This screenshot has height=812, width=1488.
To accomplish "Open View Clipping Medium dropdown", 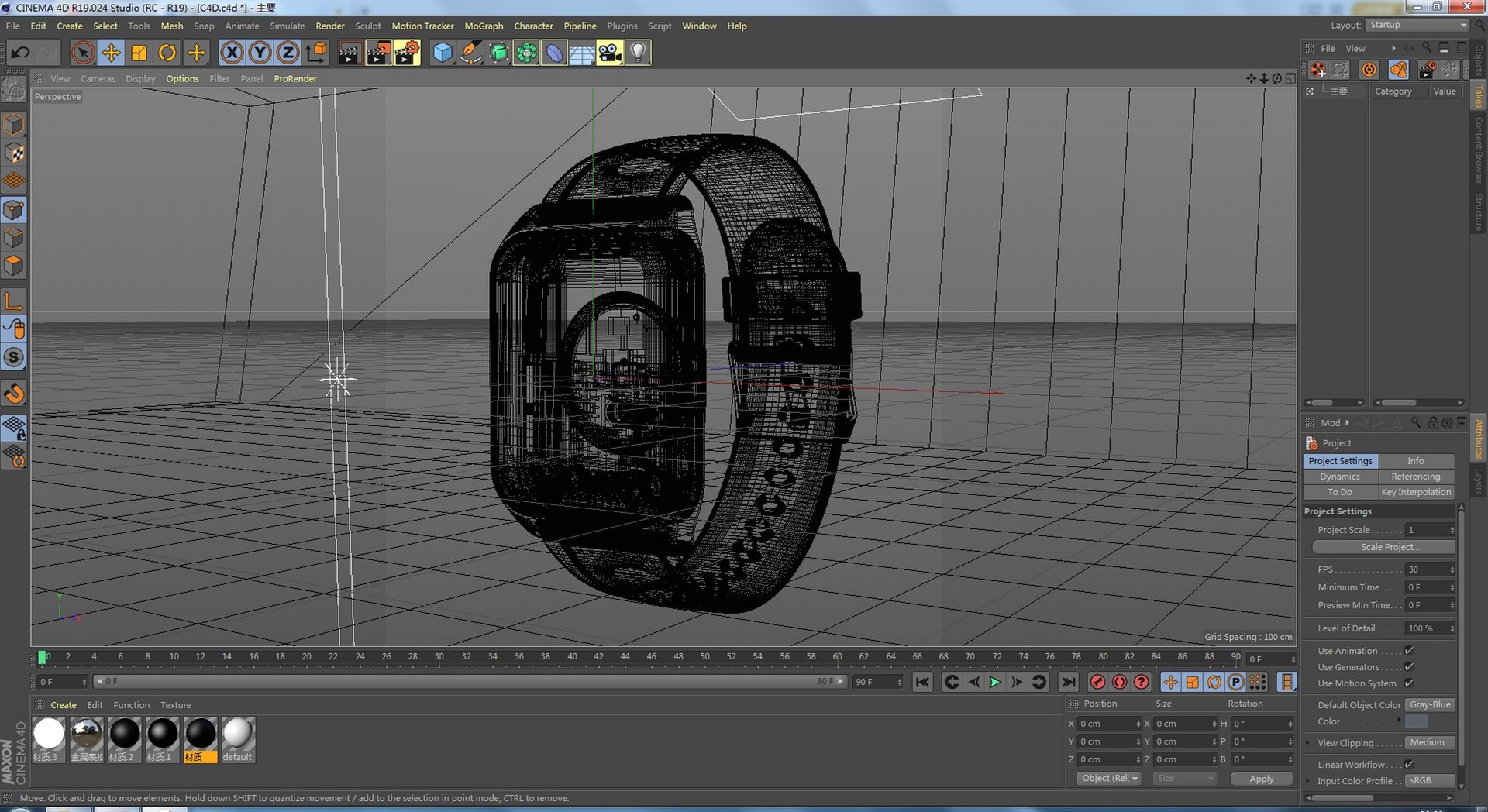I will point(1430,743).
